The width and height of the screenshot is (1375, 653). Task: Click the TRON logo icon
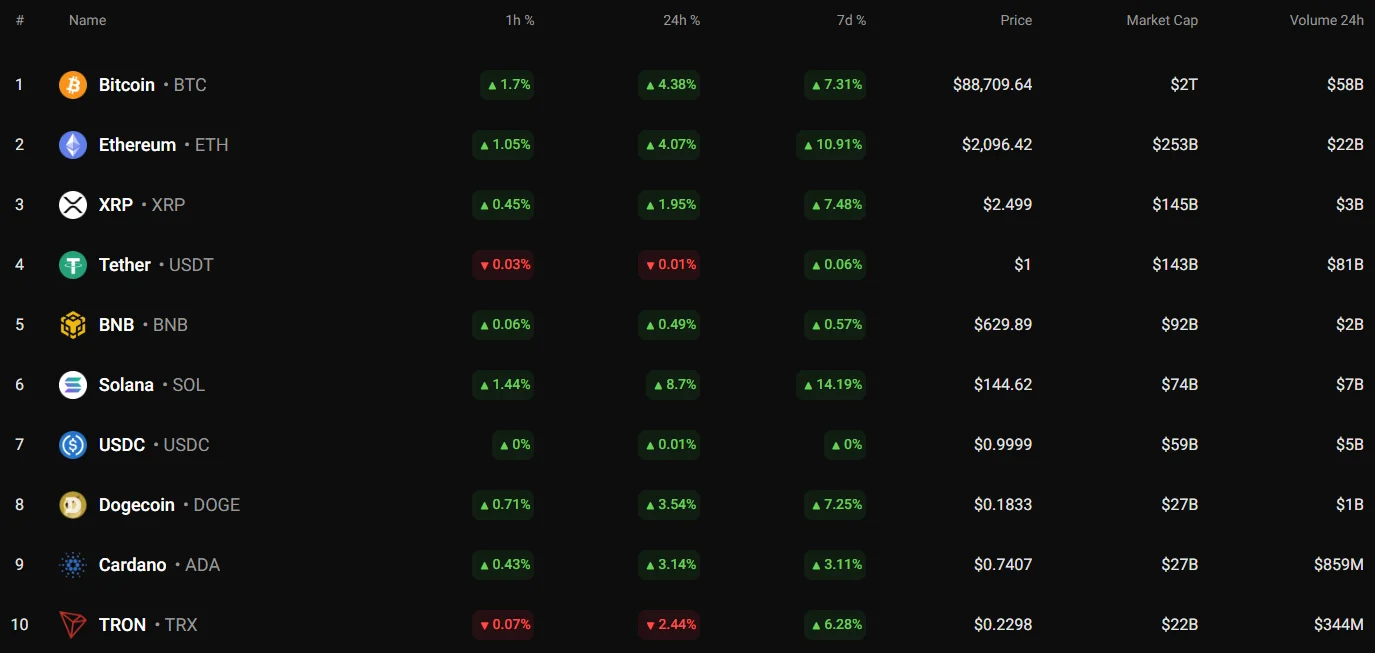coord(73,625)
